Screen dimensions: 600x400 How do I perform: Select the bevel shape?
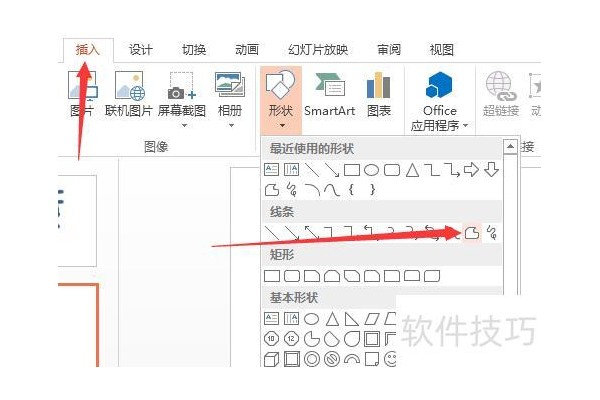(x=292, y=359)
